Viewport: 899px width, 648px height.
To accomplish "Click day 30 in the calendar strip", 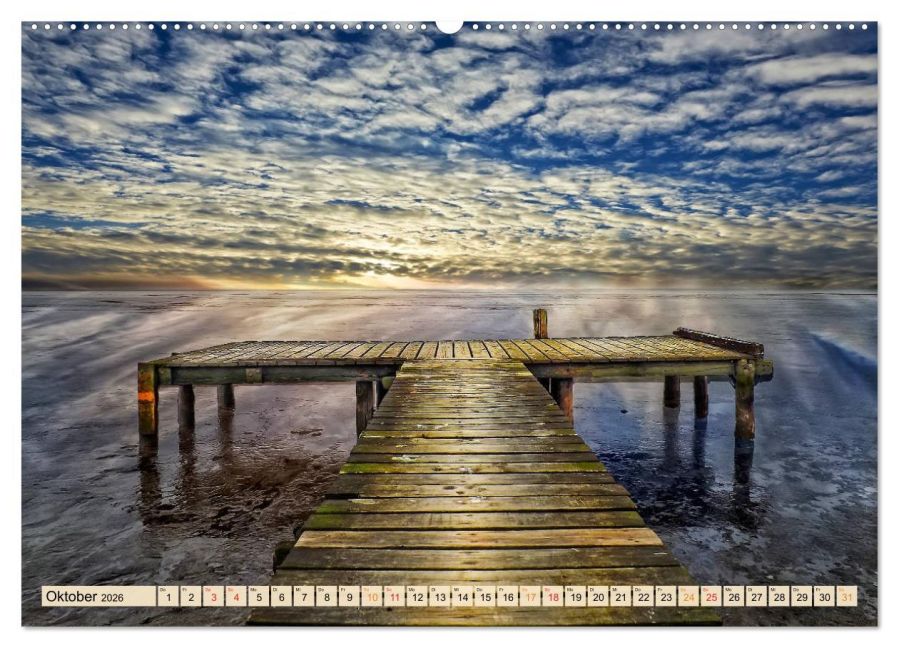I will [x=824, y=597].
